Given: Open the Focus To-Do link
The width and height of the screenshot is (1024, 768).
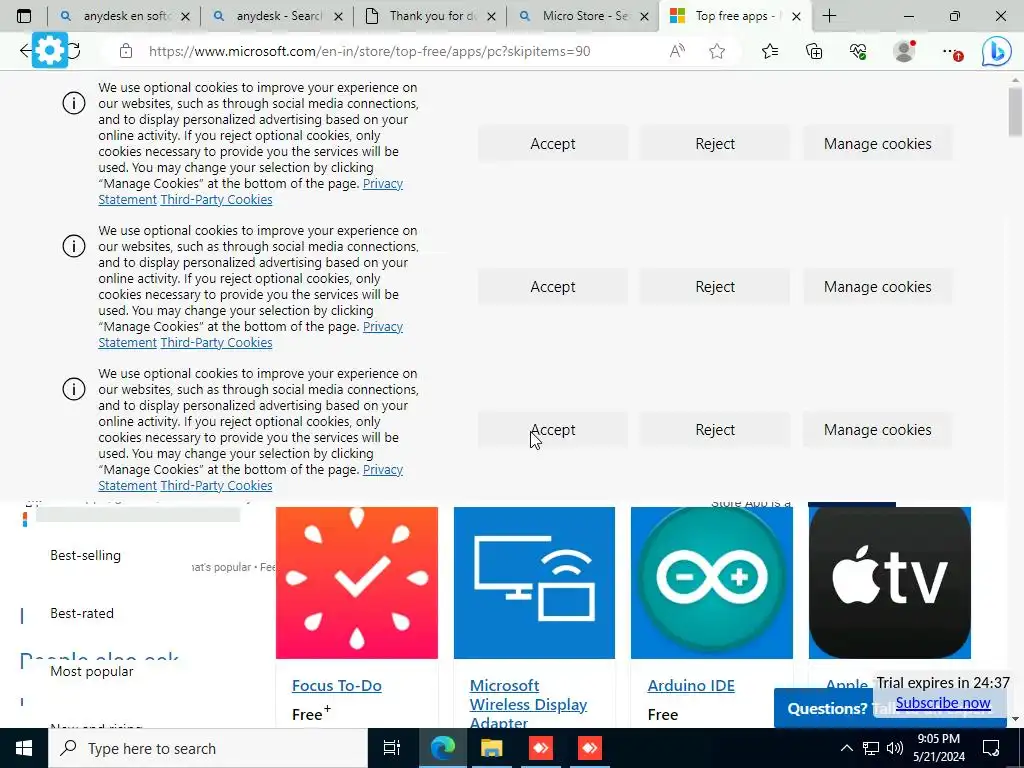Looking at the screenshot, I should [336, 686].
